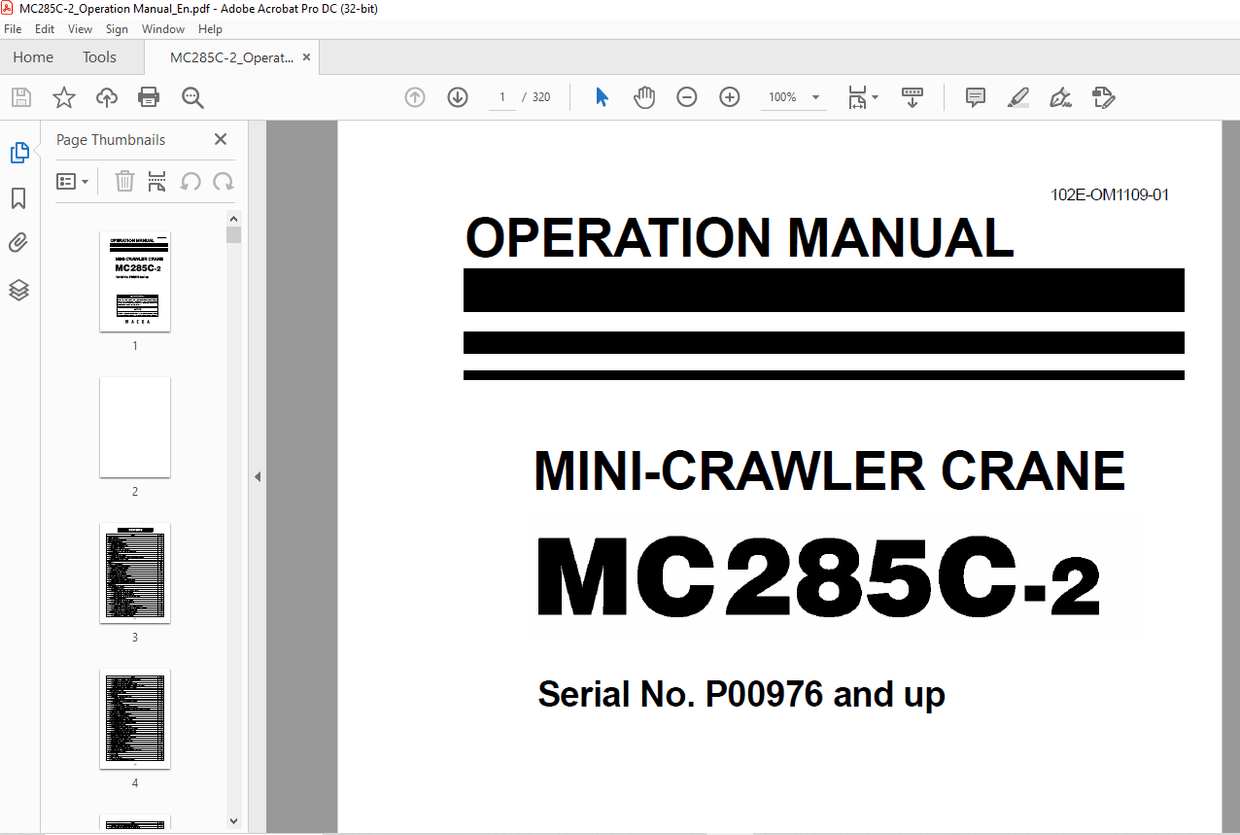Zoom out of the document
Image resolution: width=1240 pixels, height=835 pixels.
tap(686, 96)
